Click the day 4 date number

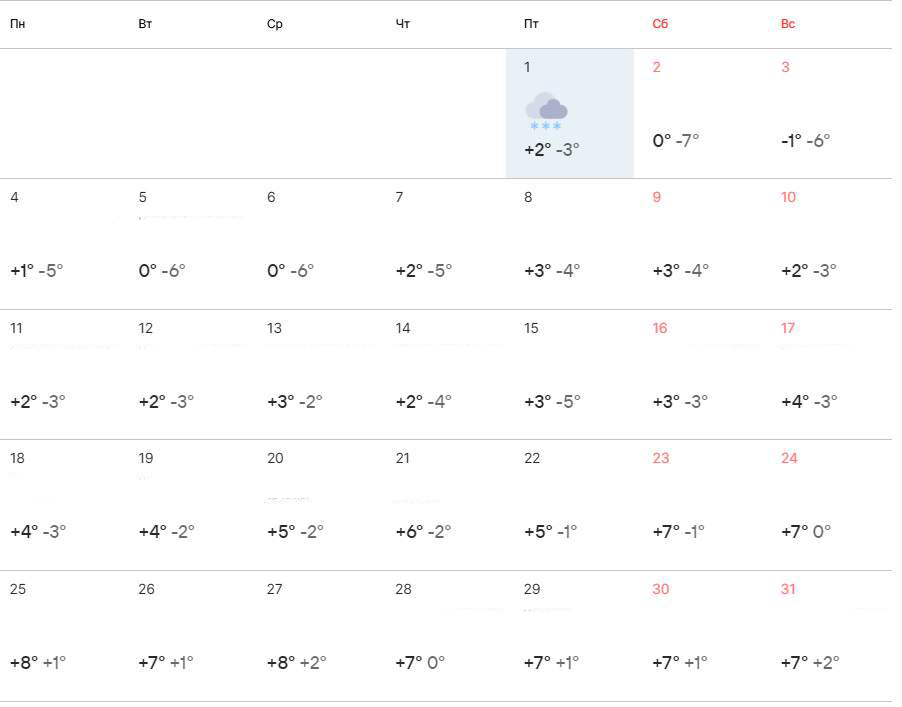14,197
